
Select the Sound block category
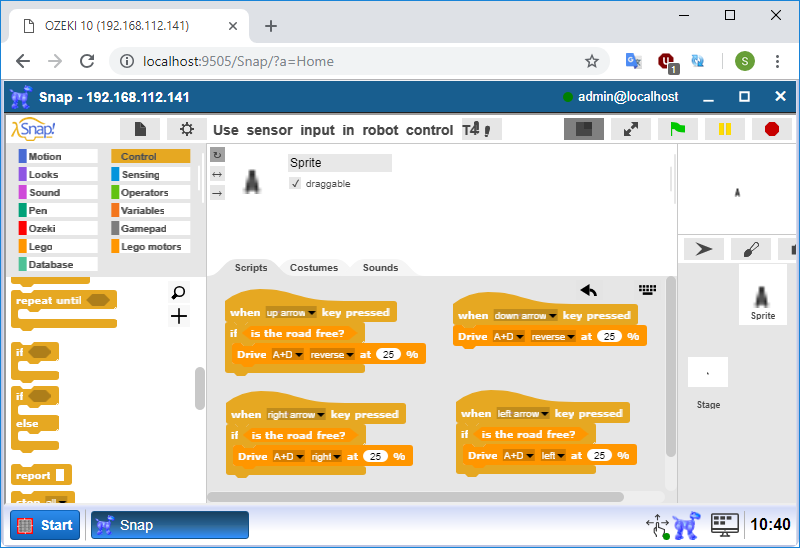[58, 192]
